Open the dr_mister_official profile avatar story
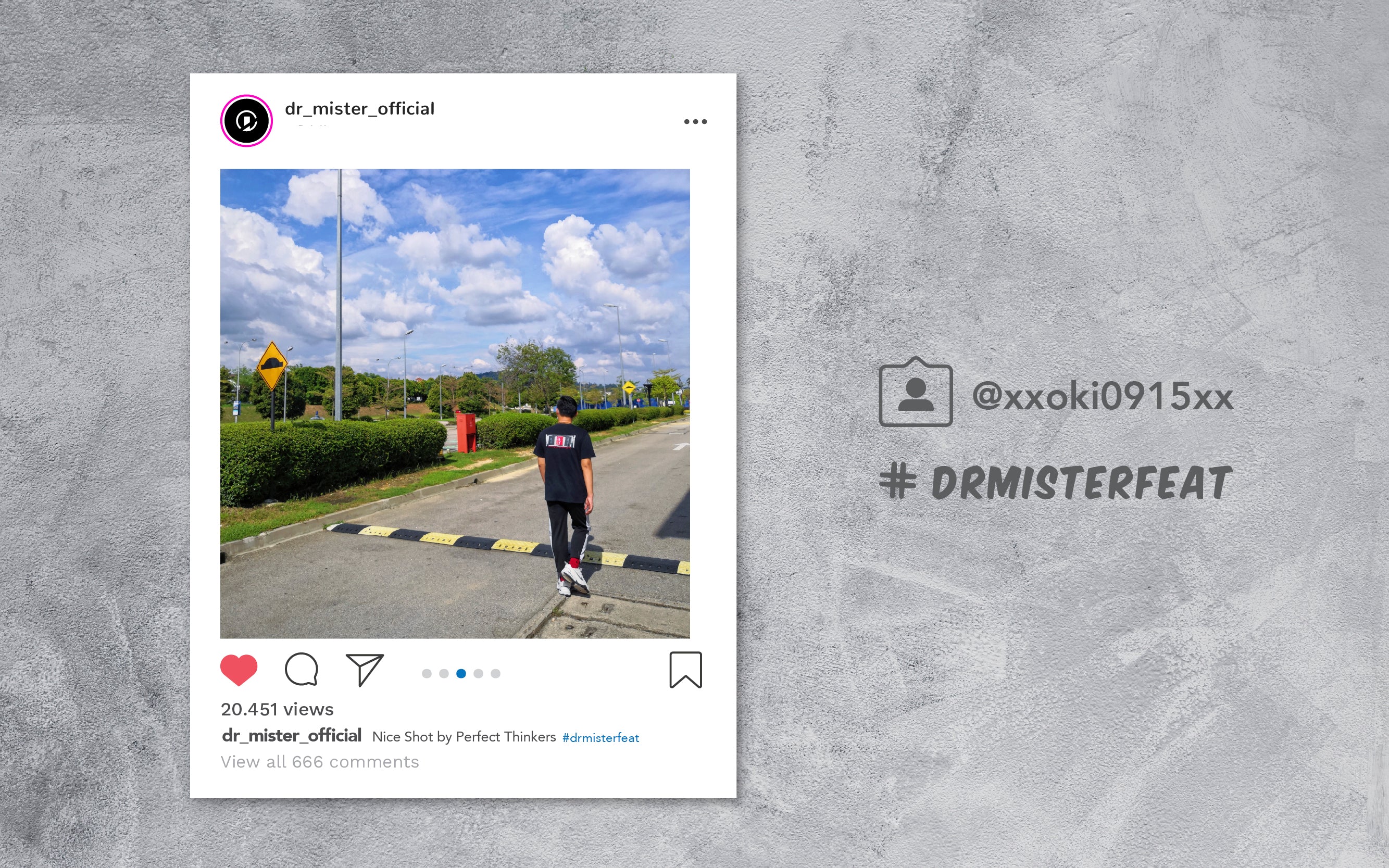Screen dimensions: 1389x868 pyautogui.click(x=246, y=121)
